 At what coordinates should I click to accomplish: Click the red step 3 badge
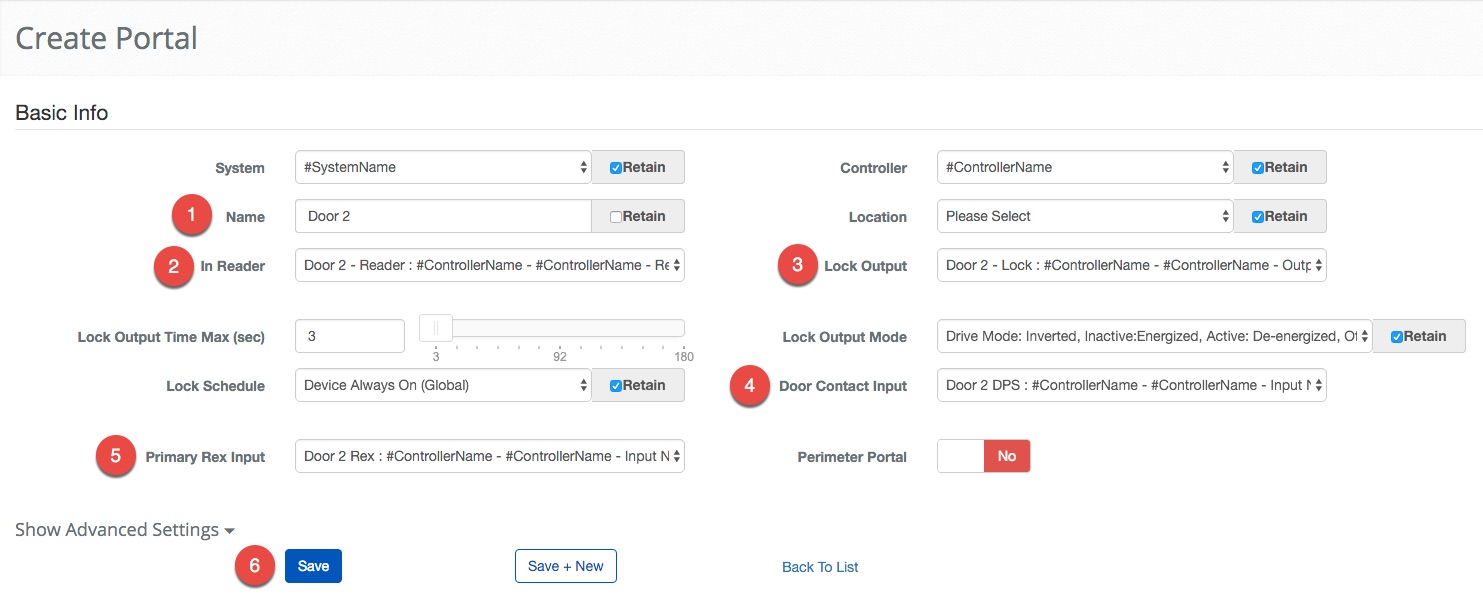coord(797,266)
